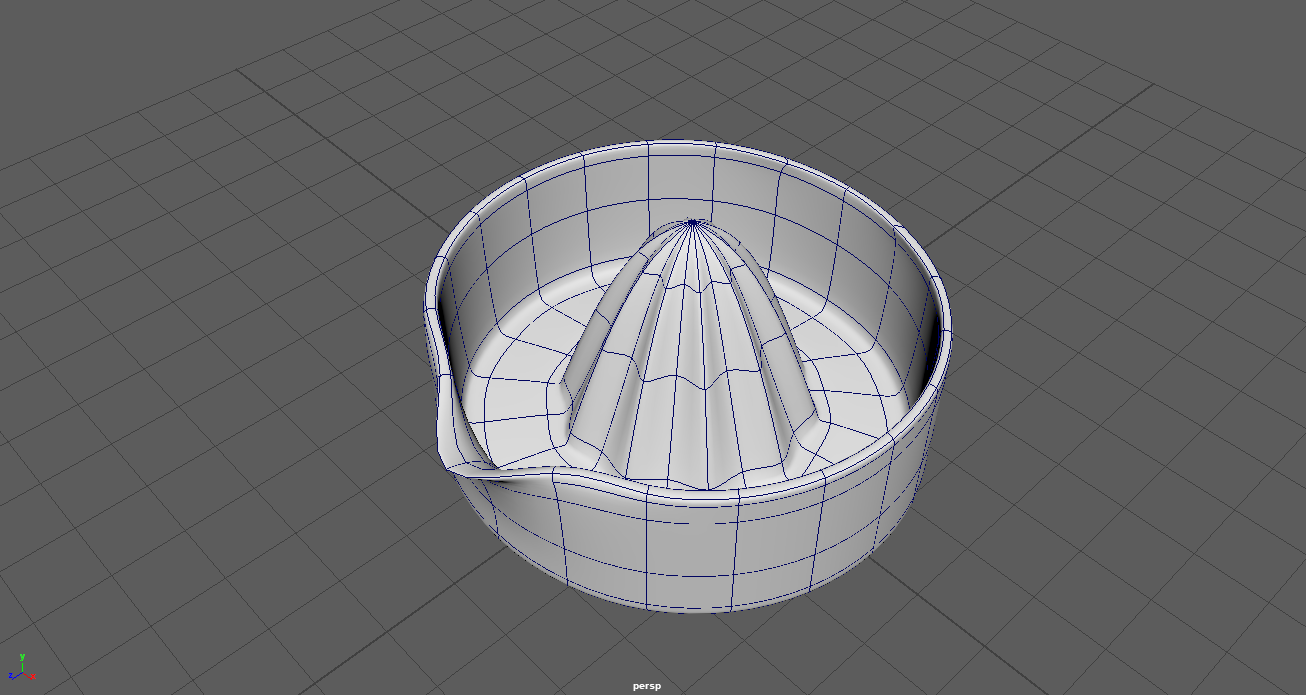
Task: Select the top vertex of the juicer cone
Action: coord(693,222)
